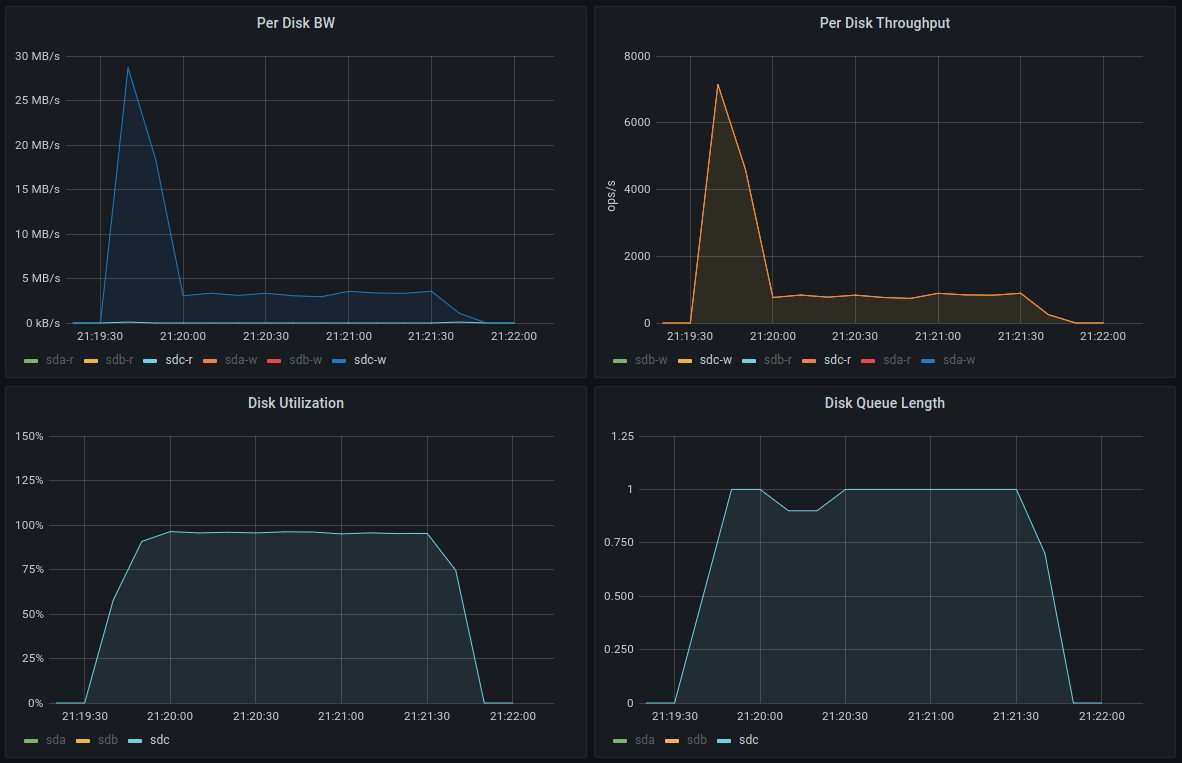Open the Disk Queue Length panel menu

[x=884, y=403]
